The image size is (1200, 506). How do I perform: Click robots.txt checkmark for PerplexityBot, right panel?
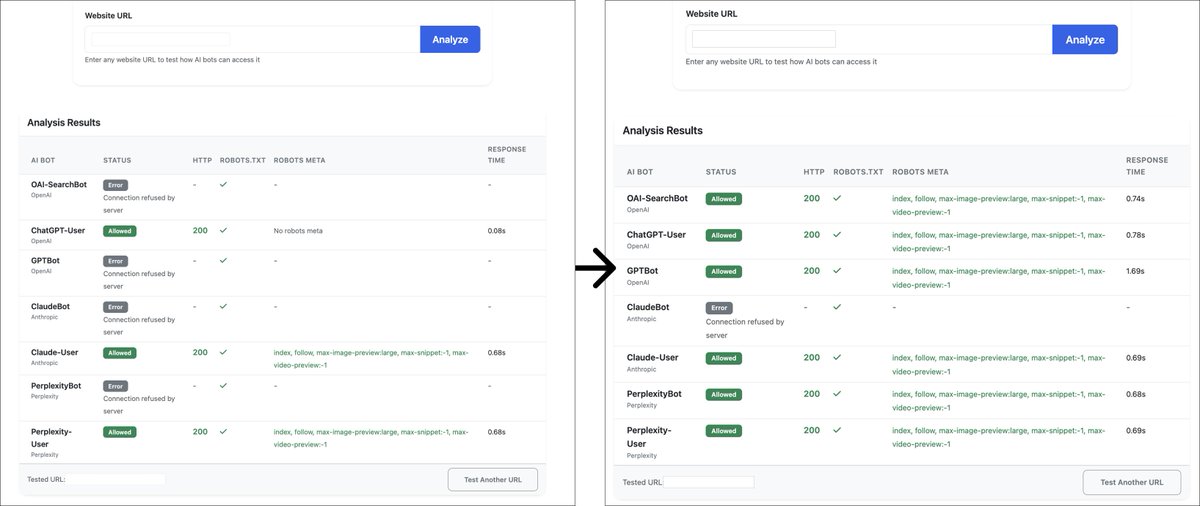837,394
